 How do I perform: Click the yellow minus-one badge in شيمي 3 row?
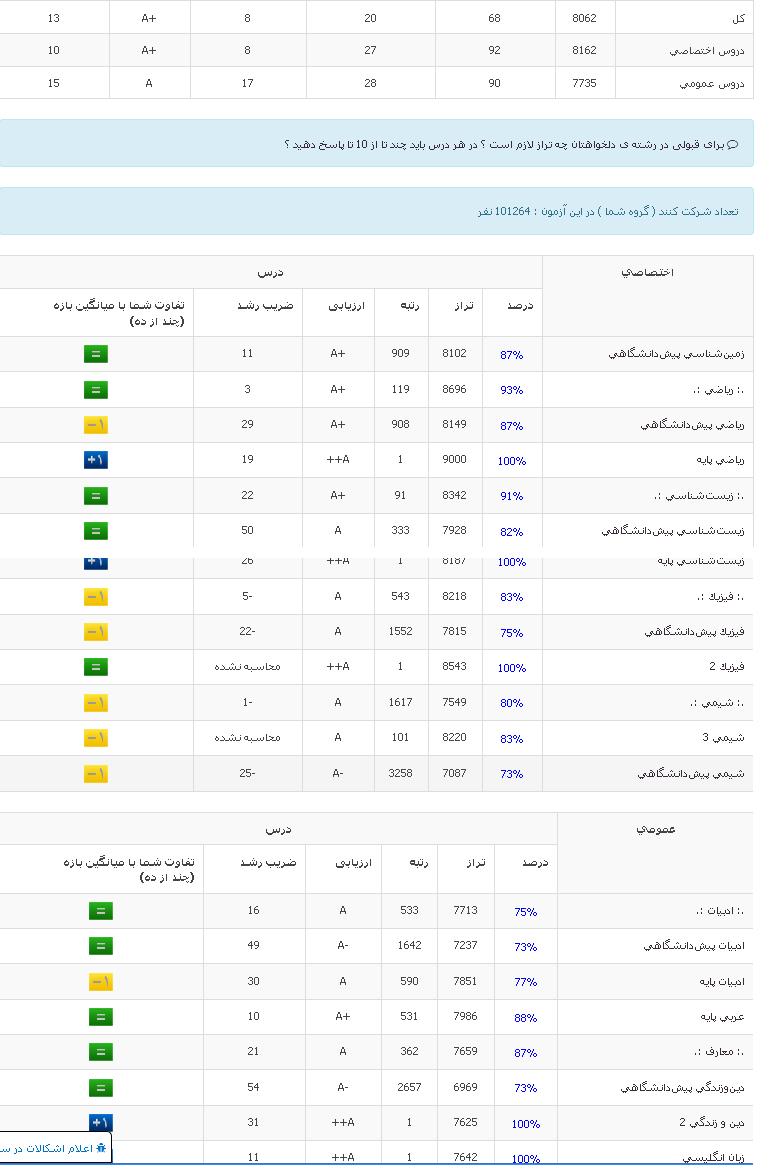point(96,738)
